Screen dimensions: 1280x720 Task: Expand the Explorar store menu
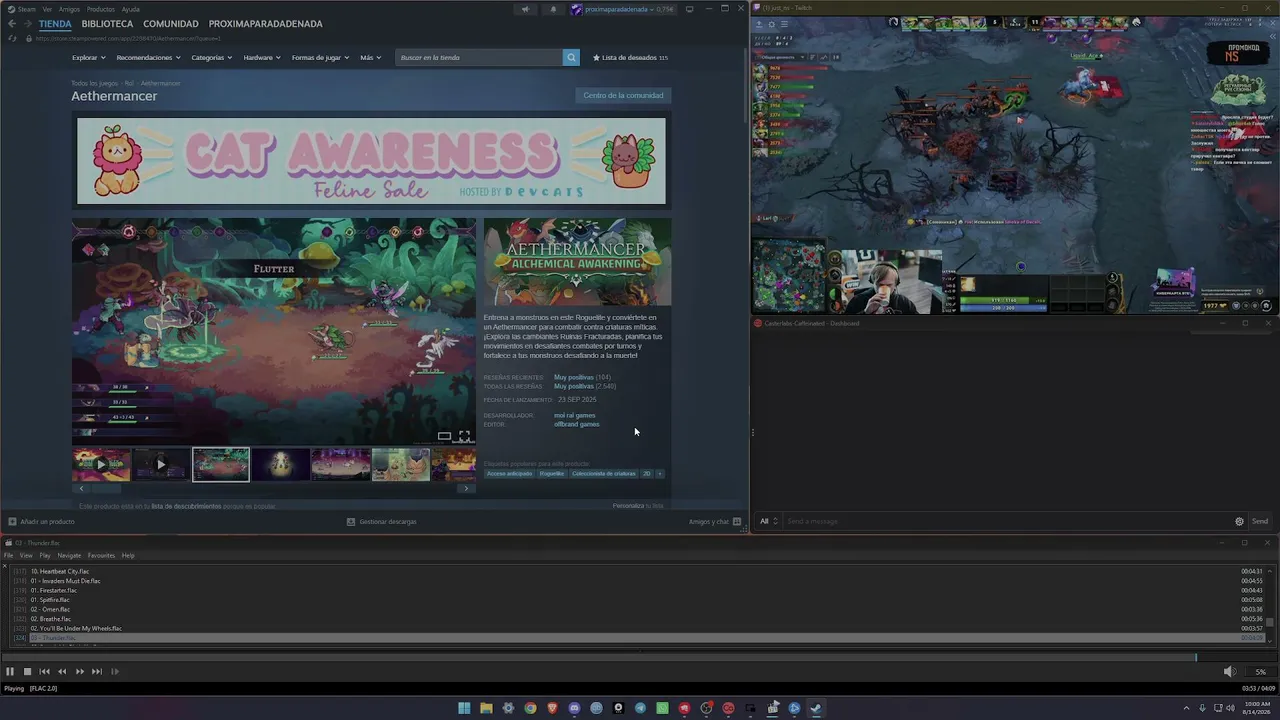[88, 58]
